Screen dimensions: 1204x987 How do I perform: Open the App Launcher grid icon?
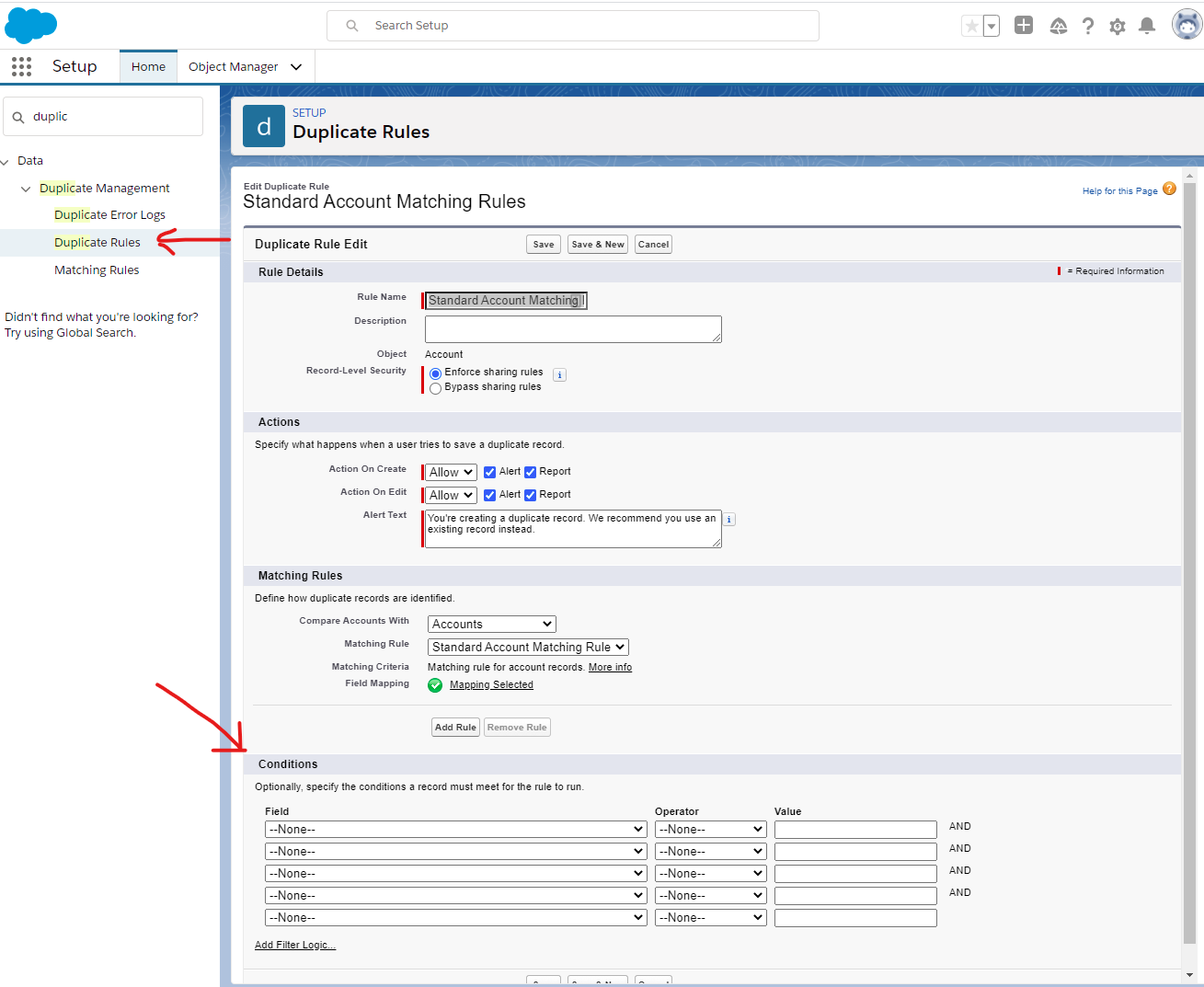[22, 66]
